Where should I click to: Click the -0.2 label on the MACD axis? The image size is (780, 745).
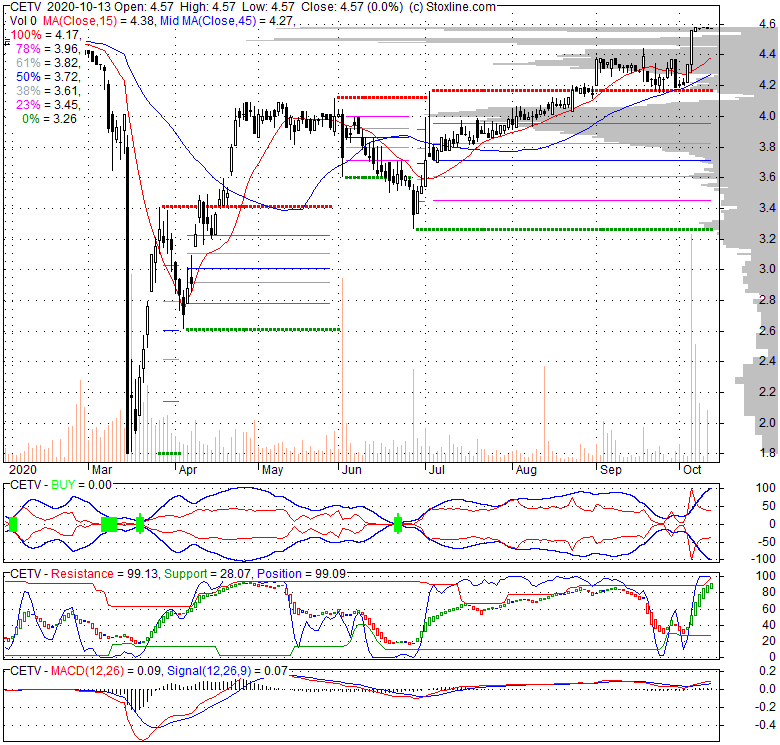(765, 707)
